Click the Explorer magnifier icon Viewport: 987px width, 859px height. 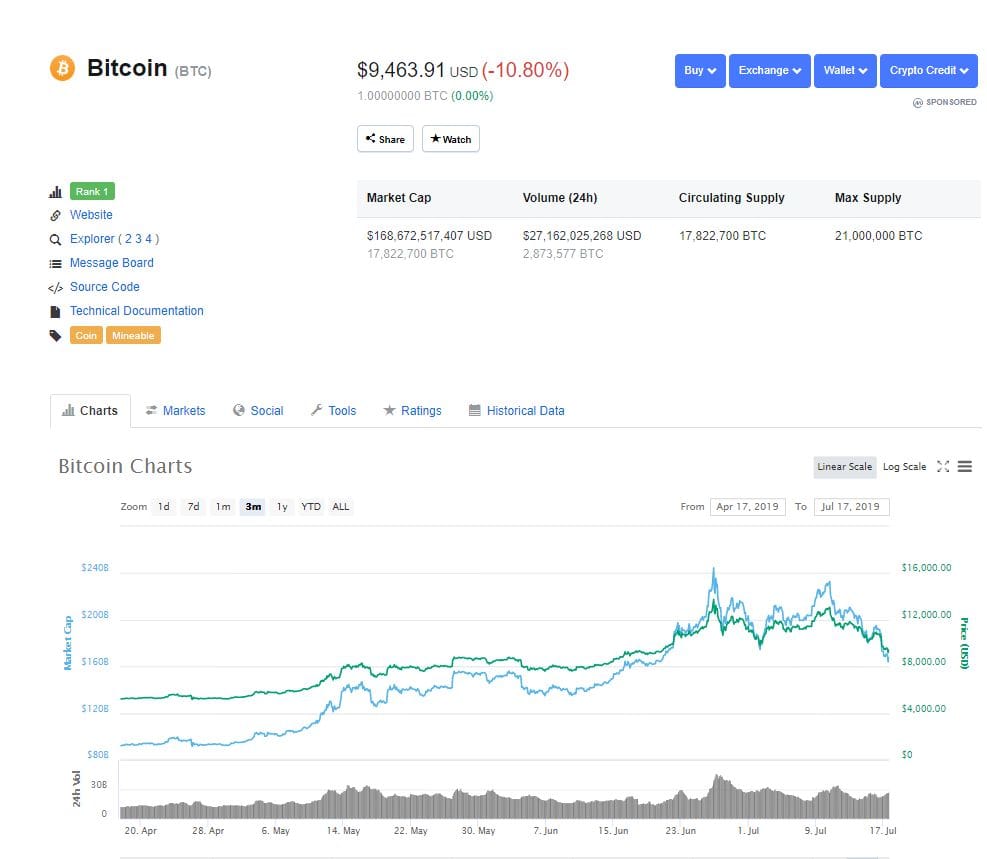(55, 239)
